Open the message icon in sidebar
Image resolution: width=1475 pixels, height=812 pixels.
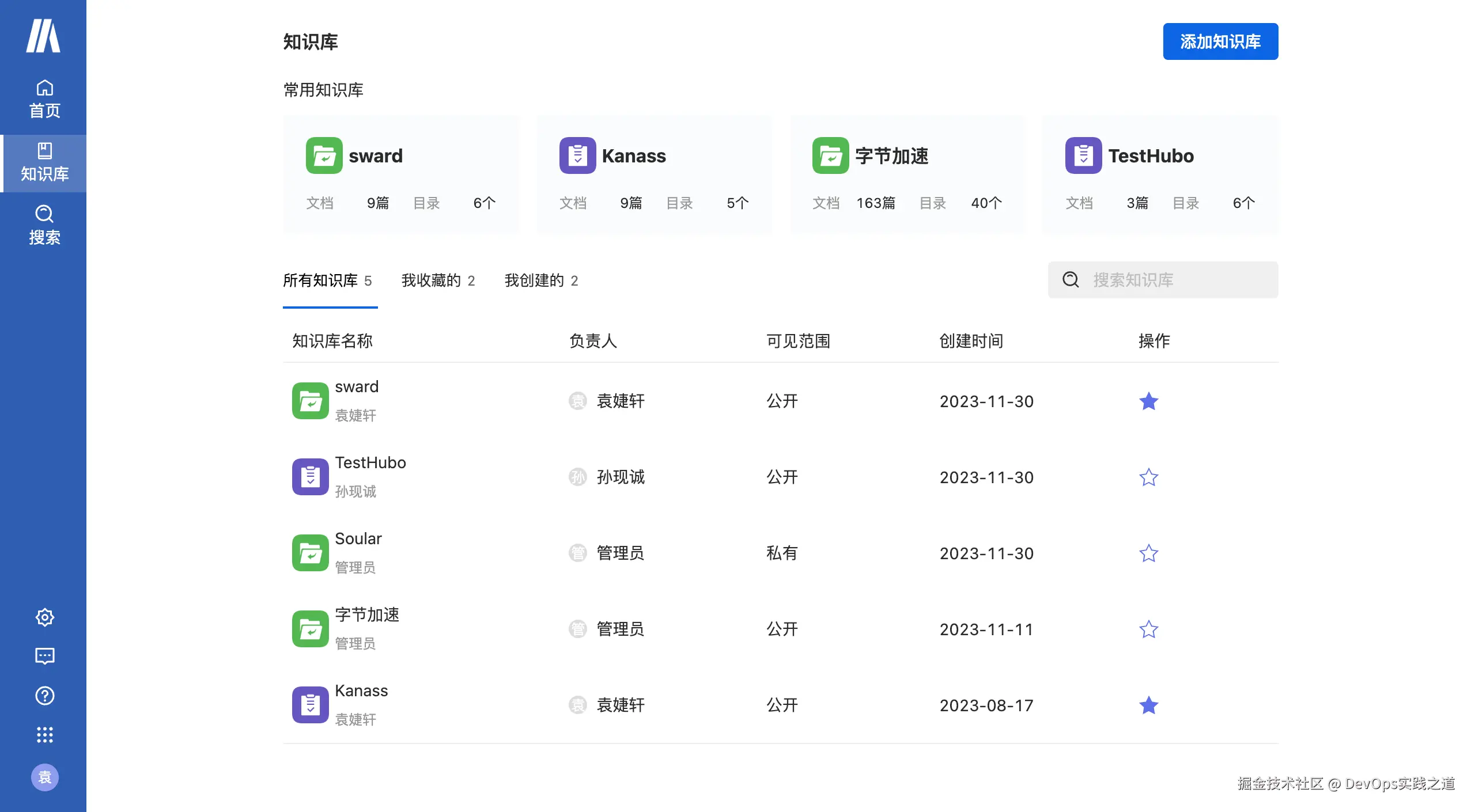[x=44, y=656]
